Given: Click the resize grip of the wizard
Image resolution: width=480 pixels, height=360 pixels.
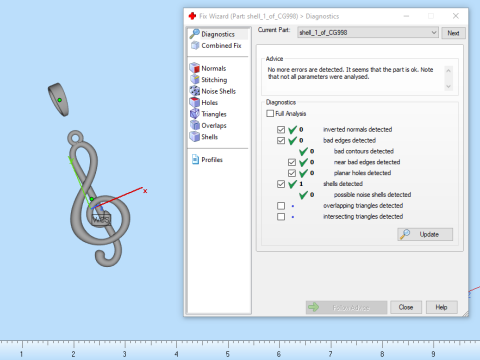Looking at the screenshot, I should pyautogui.click(x=465, y=313).
